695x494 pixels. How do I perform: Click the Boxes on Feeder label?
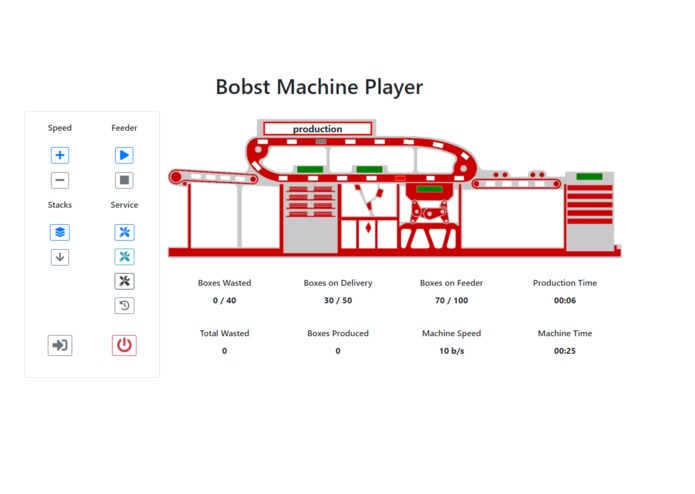click(451, 283)
